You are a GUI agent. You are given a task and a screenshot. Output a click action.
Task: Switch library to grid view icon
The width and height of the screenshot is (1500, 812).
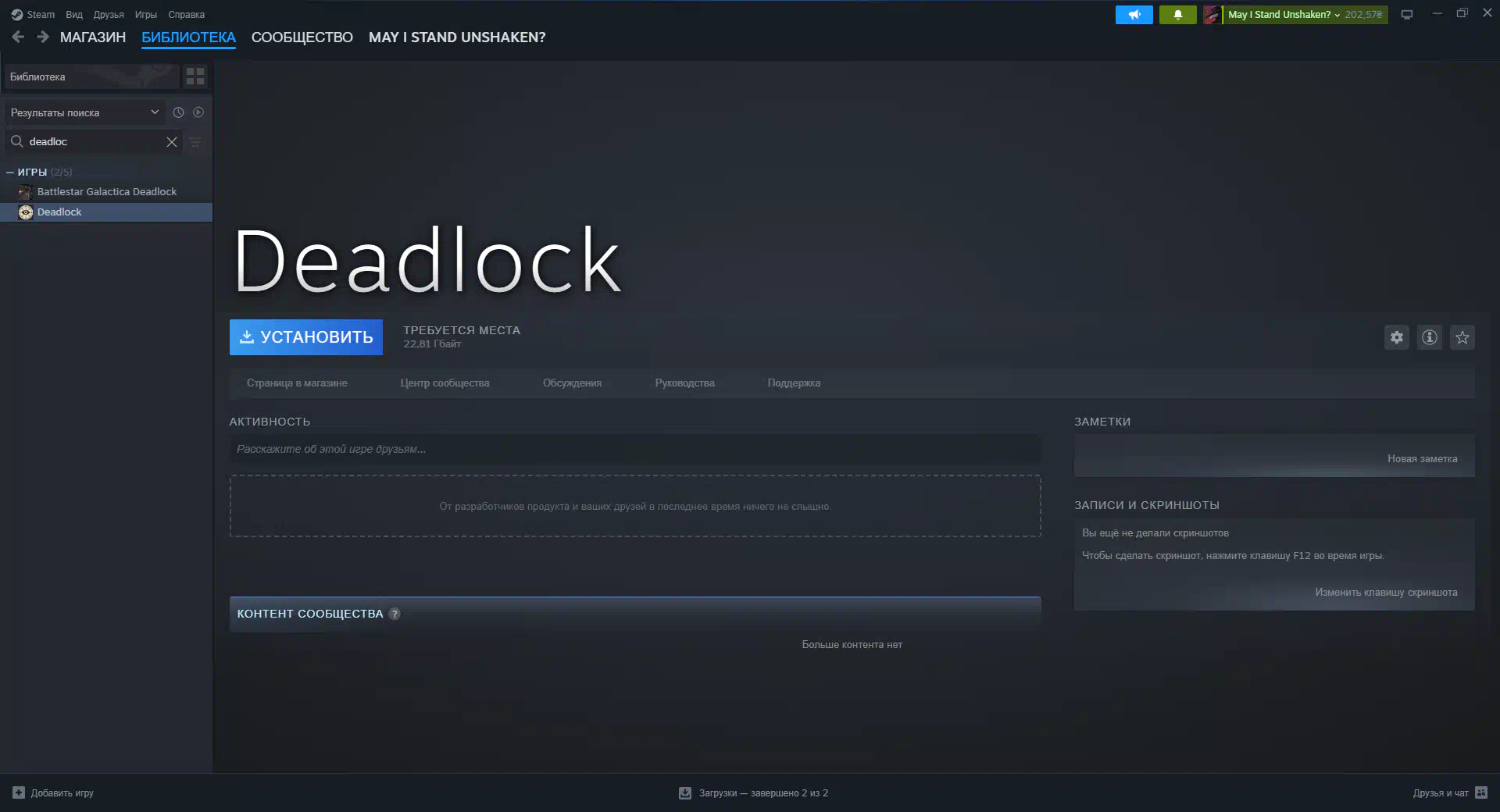click(x=195, y=77)
